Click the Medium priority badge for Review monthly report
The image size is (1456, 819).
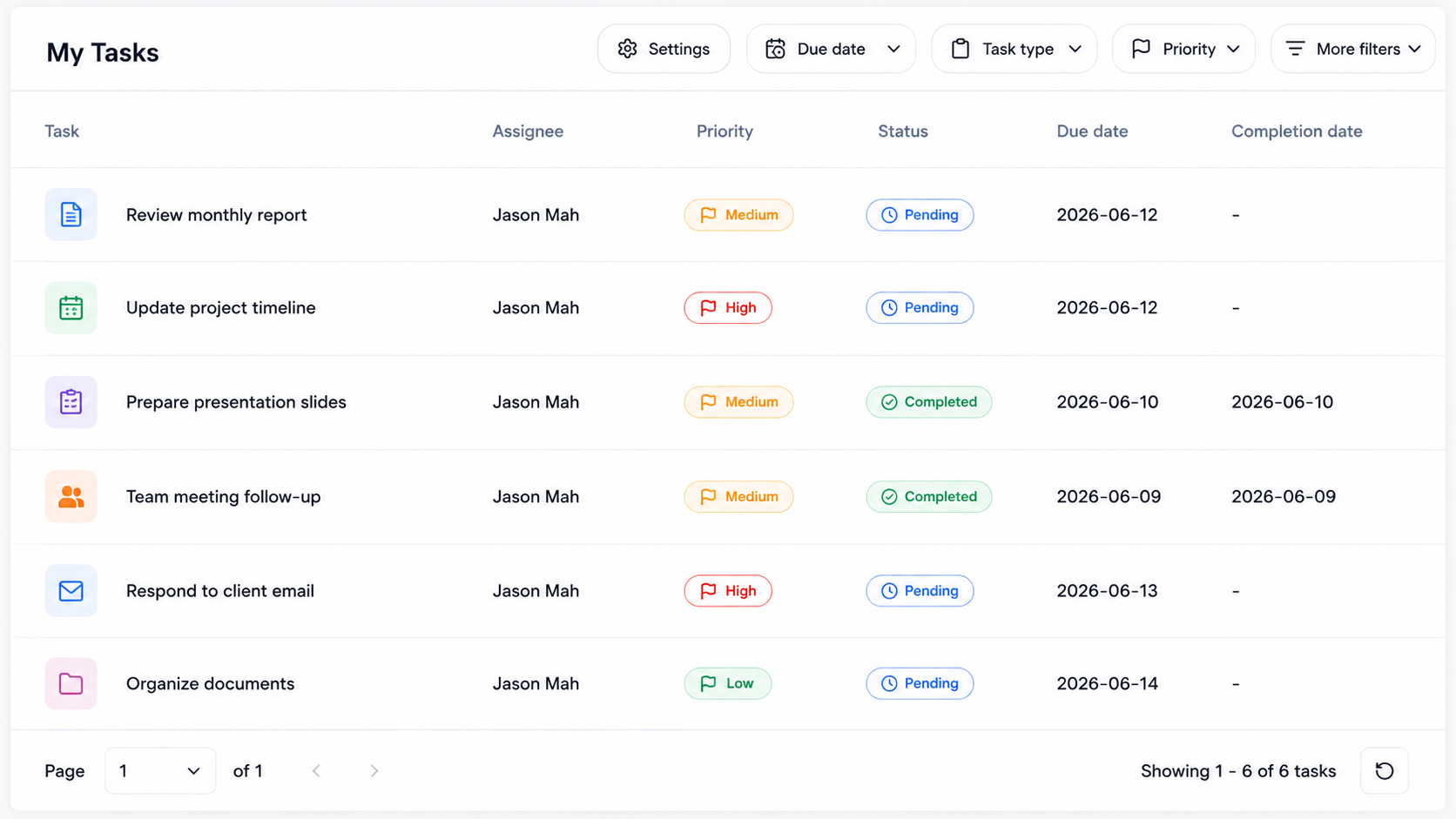pos(738,215)
